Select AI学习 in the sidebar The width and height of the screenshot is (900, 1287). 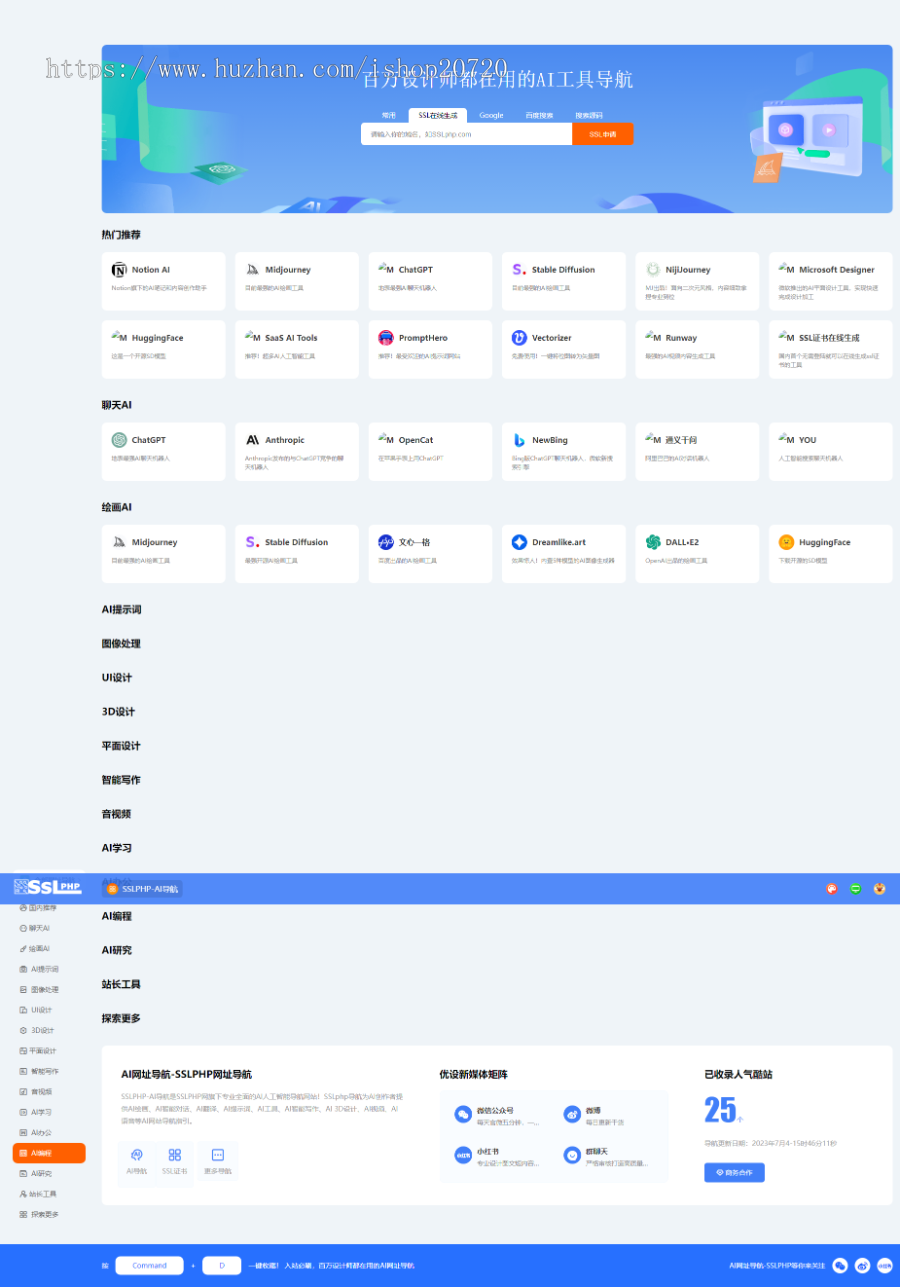point(48,1112)
